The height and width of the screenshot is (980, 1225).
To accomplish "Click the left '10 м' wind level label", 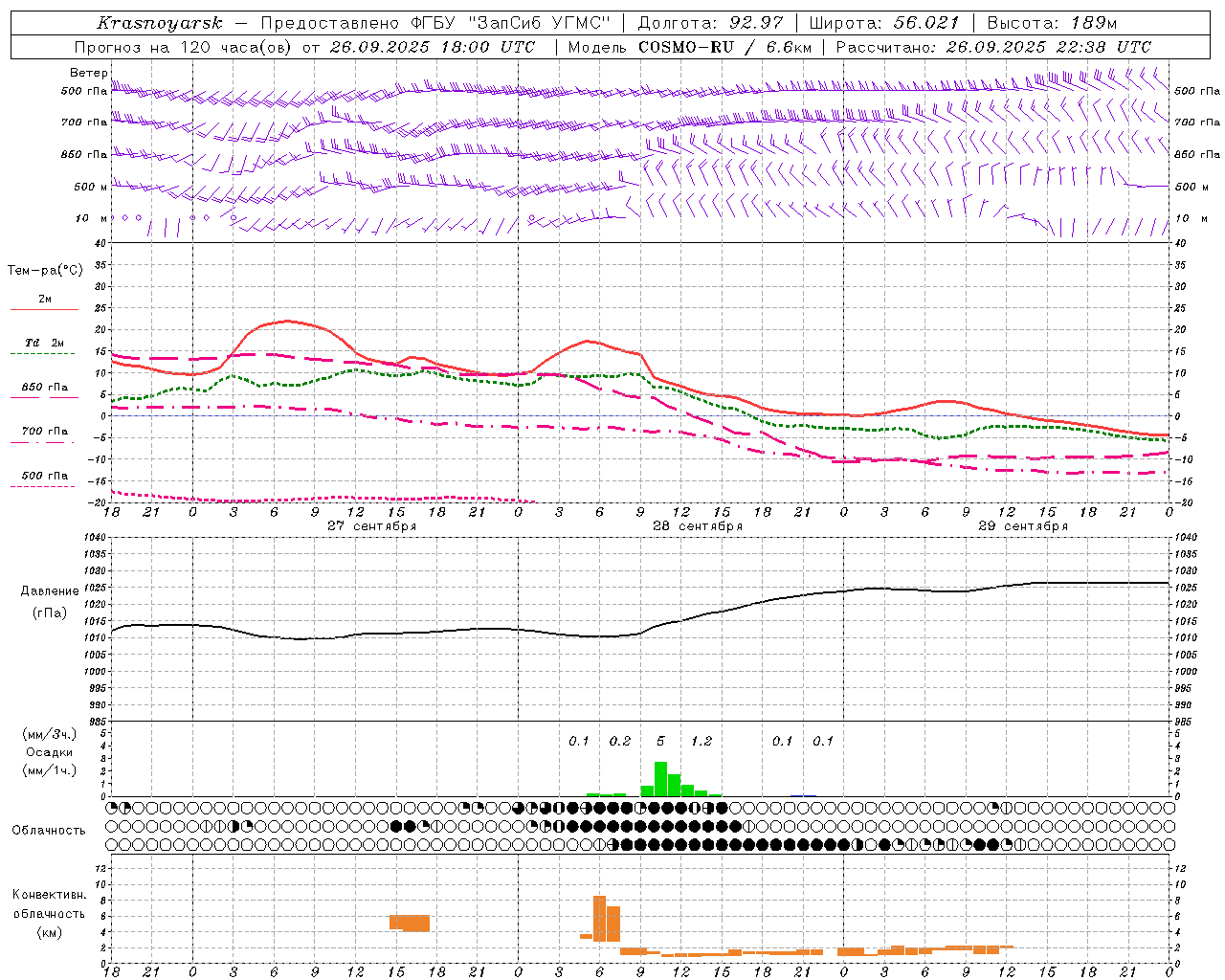I will coord(91,218).
